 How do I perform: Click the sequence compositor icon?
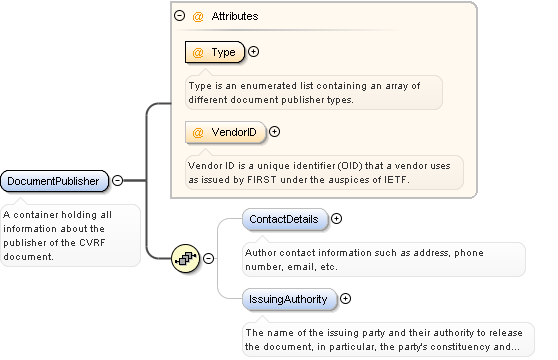pos(185,258)
